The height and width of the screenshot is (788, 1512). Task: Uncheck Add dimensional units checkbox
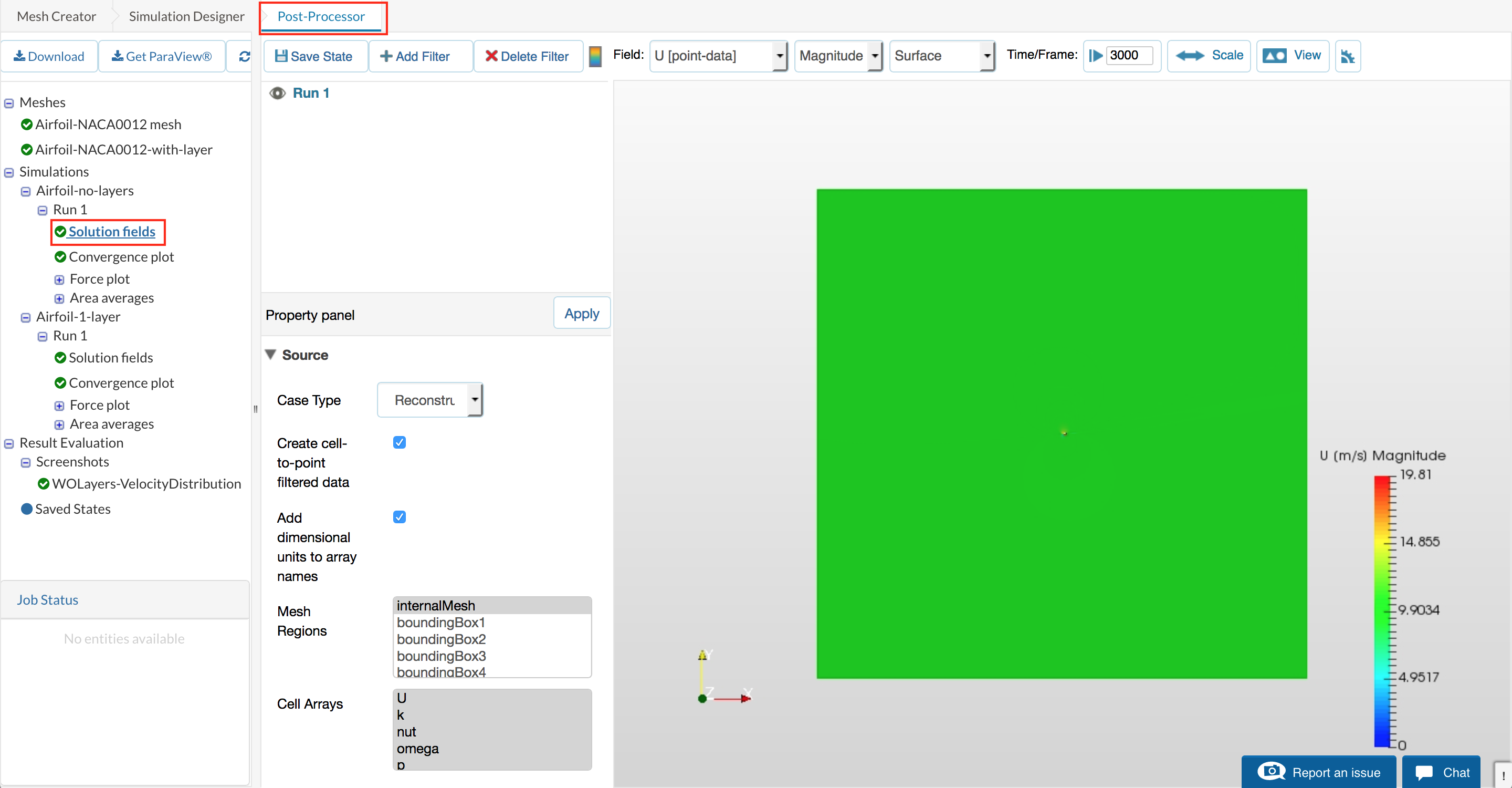pos(399,517)
